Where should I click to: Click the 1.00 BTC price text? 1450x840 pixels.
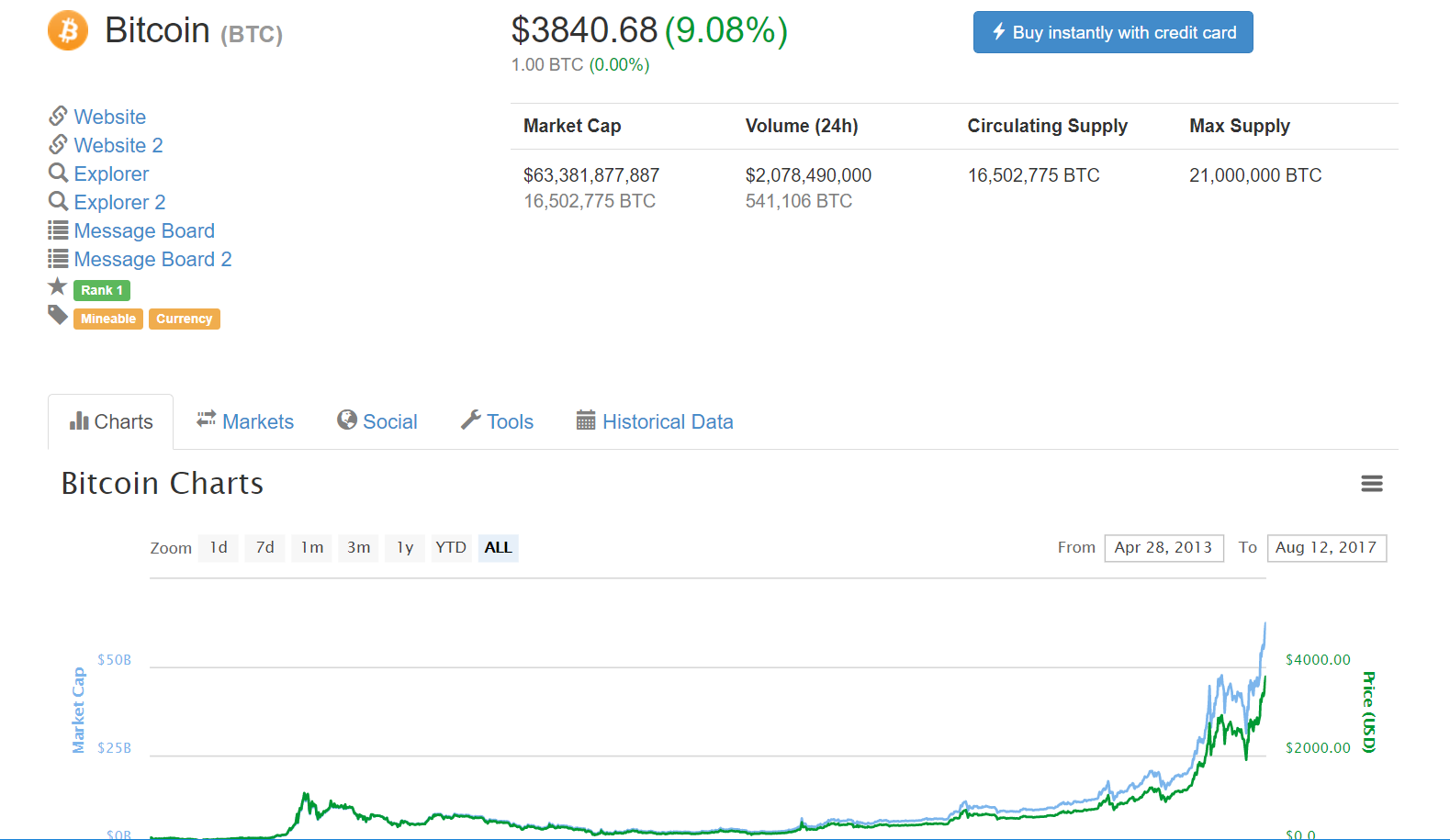tap(547, 65)
